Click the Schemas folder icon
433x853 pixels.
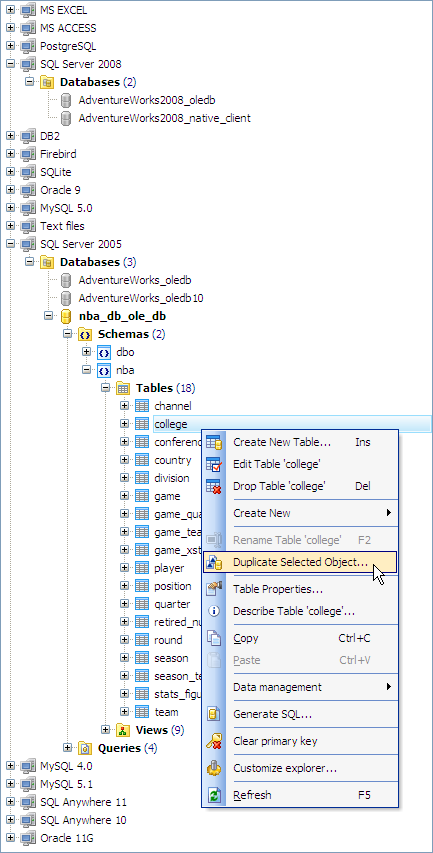(85, 334)
